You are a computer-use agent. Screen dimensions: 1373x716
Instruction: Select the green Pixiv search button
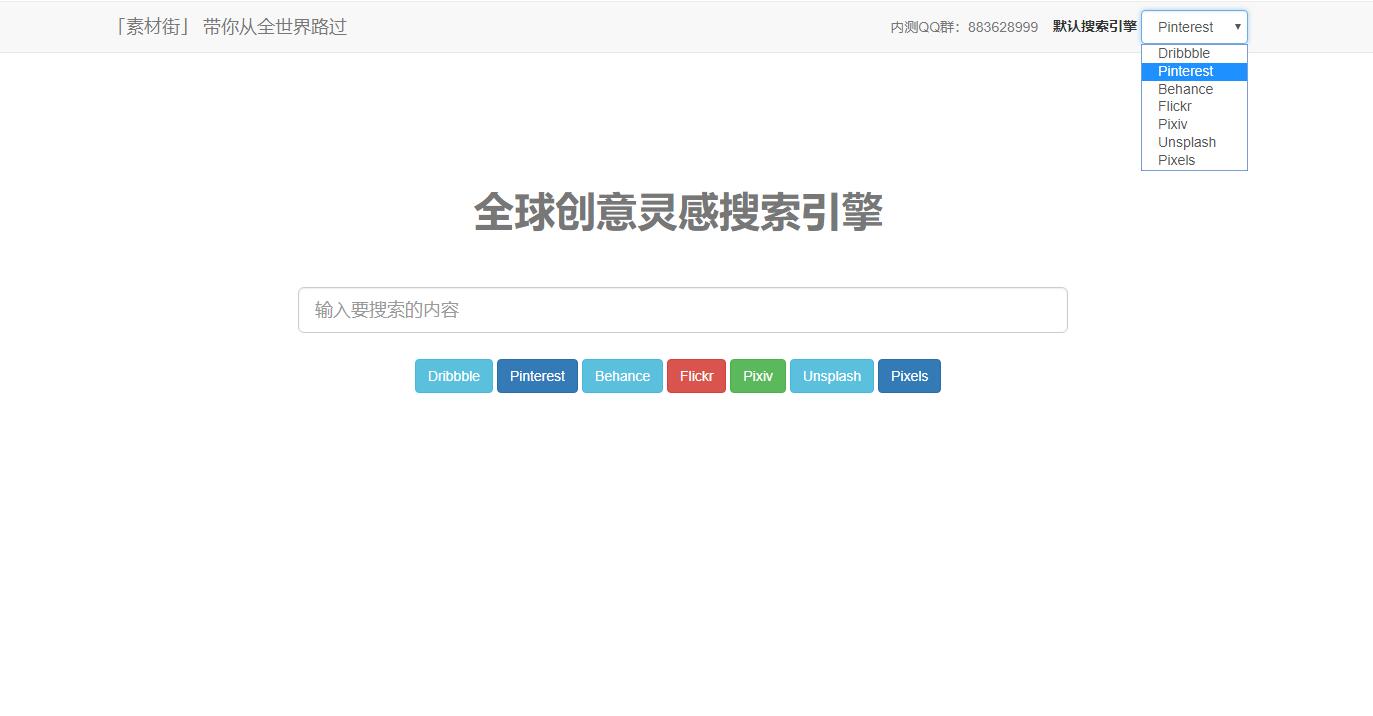[x=757, y=375]
